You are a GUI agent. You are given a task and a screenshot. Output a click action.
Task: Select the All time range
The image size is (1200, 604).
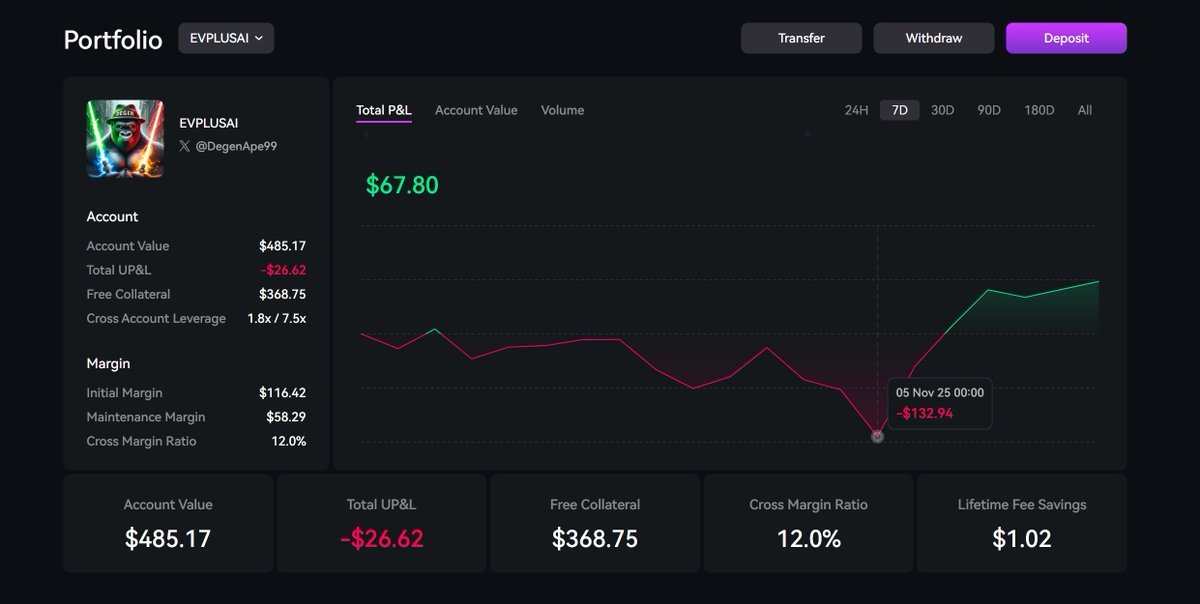(x=1085, y=110)
